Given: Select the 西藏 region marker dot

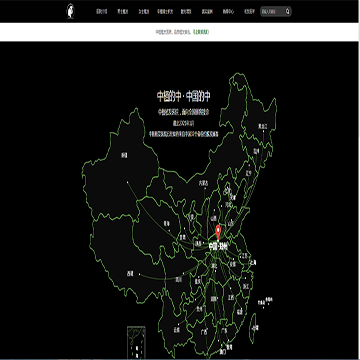Looking at the screenshot, I should [139, 275].
